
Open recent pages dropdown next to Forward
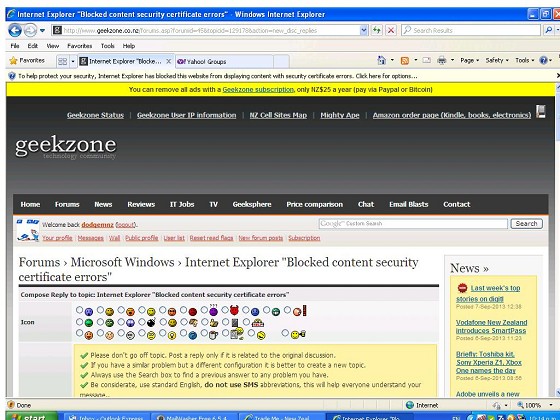[x=42, y=30]
